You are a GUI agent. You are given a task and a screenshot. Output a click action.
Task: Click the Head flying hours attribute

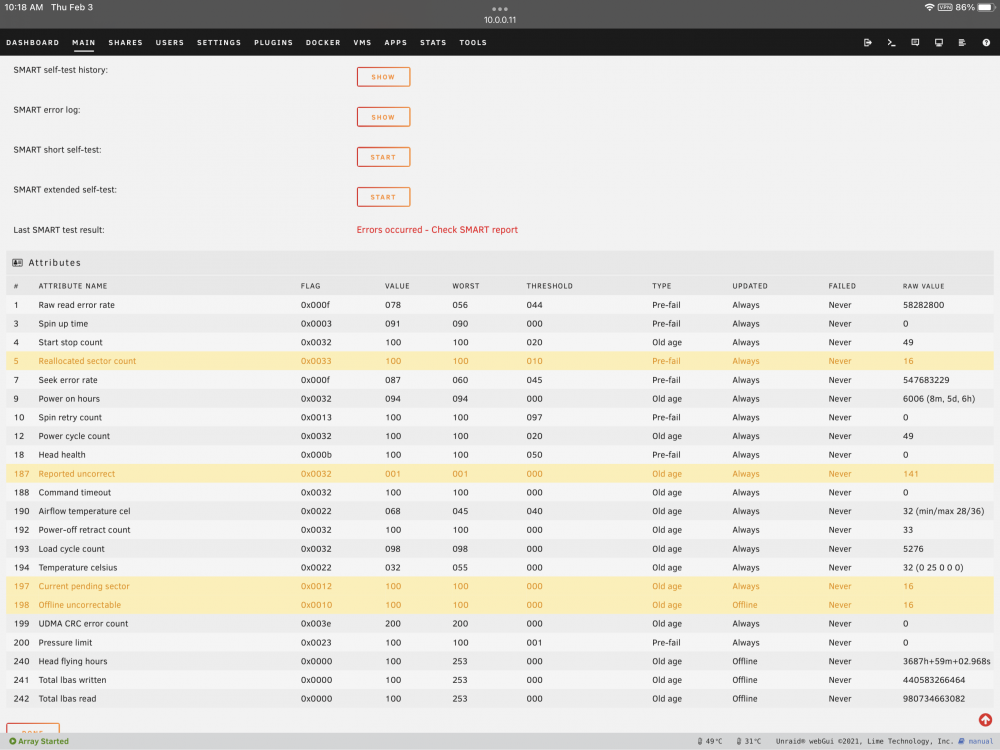pyautogui.click(x=73, y=661)
